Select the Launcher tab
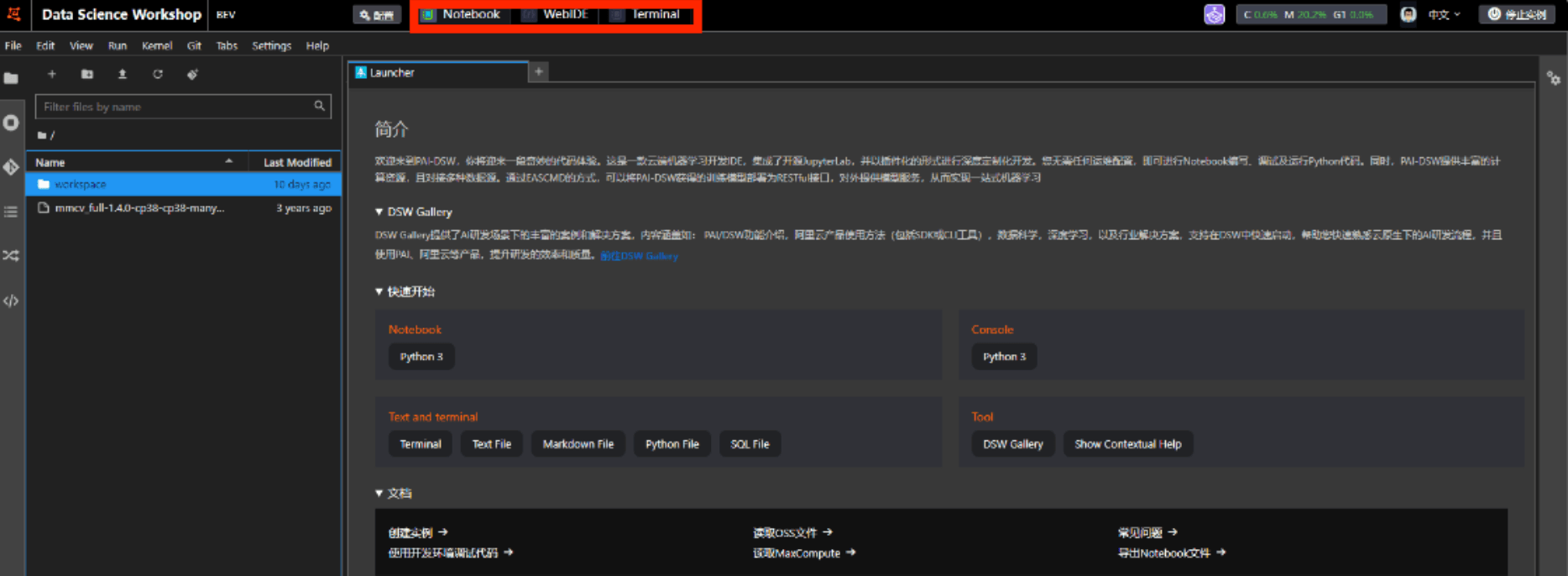Image resolution: width=1568 pixels, height=576 pixels. 438,72
